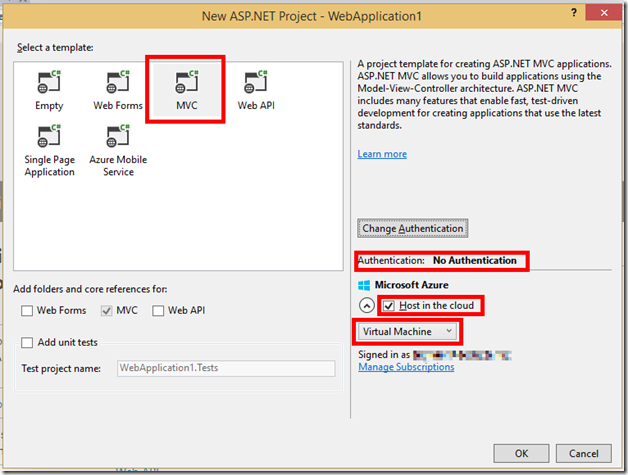Screen dimensions: 628x475
Task: Click the Microsoft Azure Windows logo
Action: [364, 285]
